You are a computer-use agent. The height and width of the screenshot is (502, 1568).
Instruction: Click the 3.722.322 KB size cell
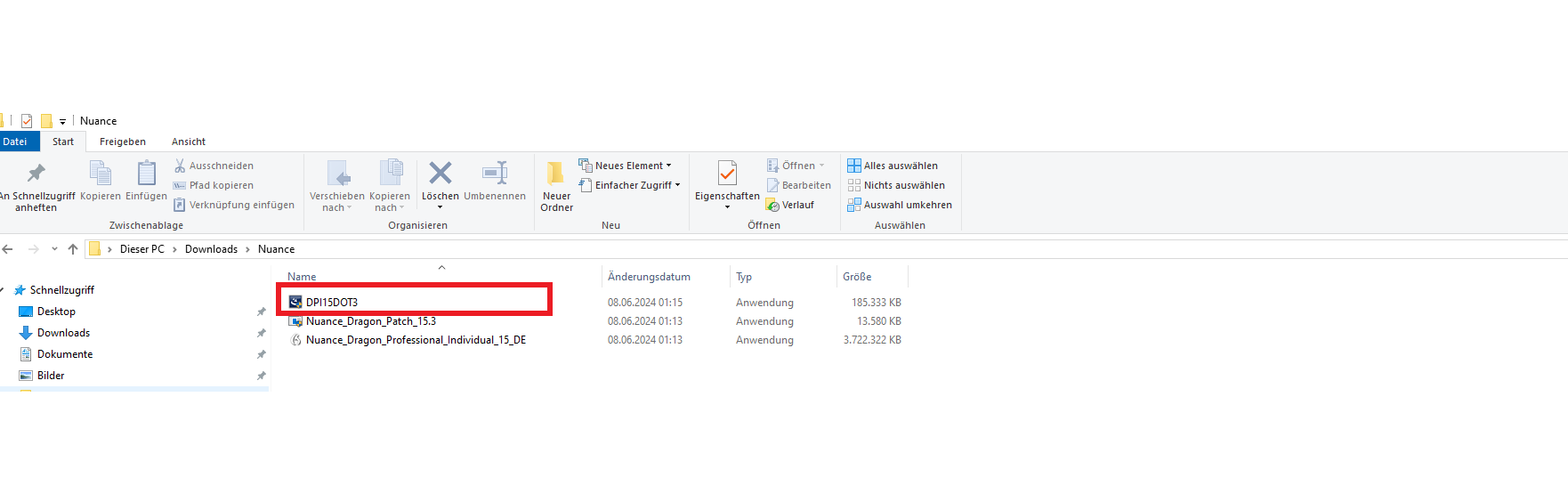[x=872, y=340]
